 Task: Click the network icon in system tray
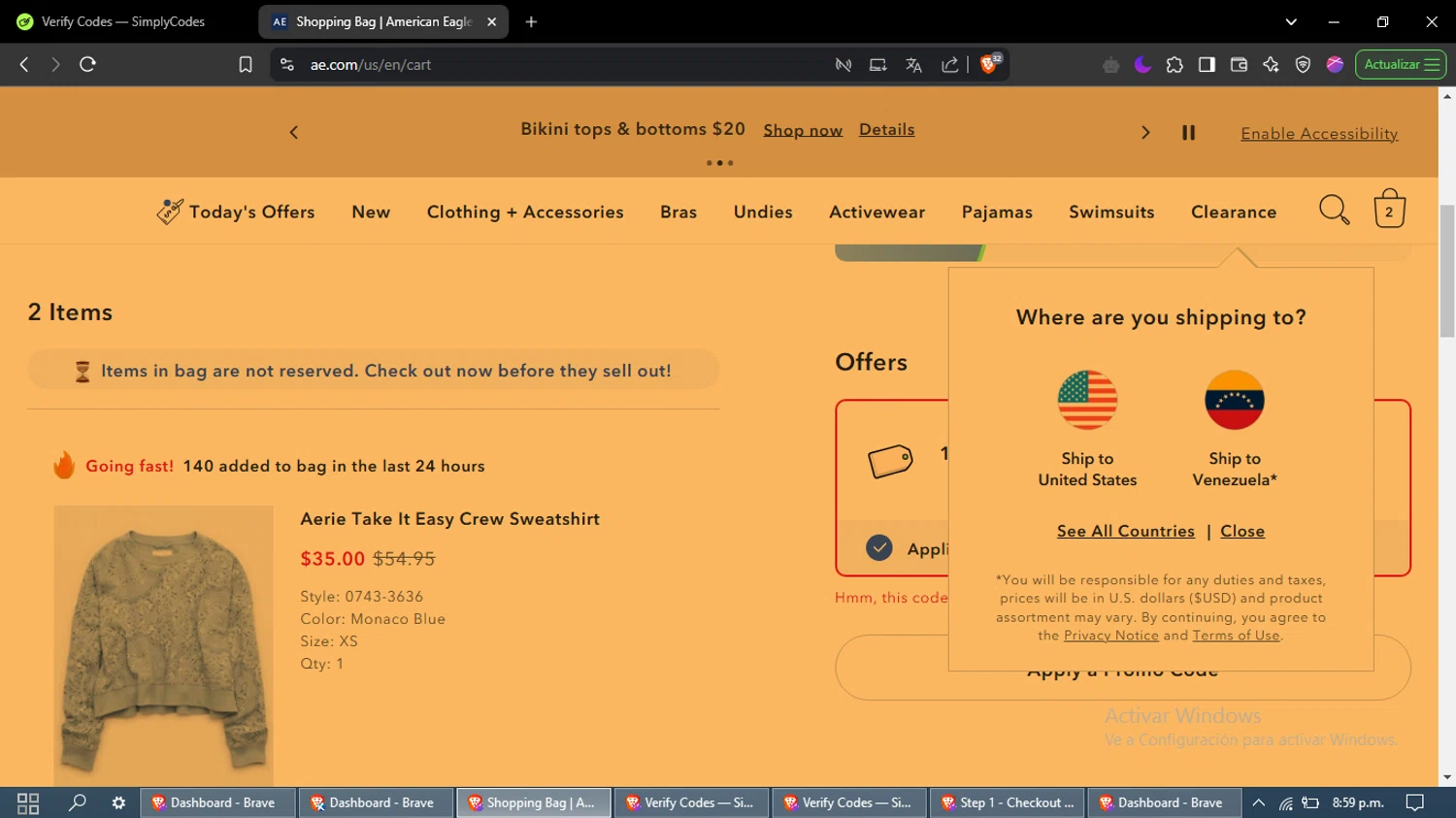coord(1285,802)
